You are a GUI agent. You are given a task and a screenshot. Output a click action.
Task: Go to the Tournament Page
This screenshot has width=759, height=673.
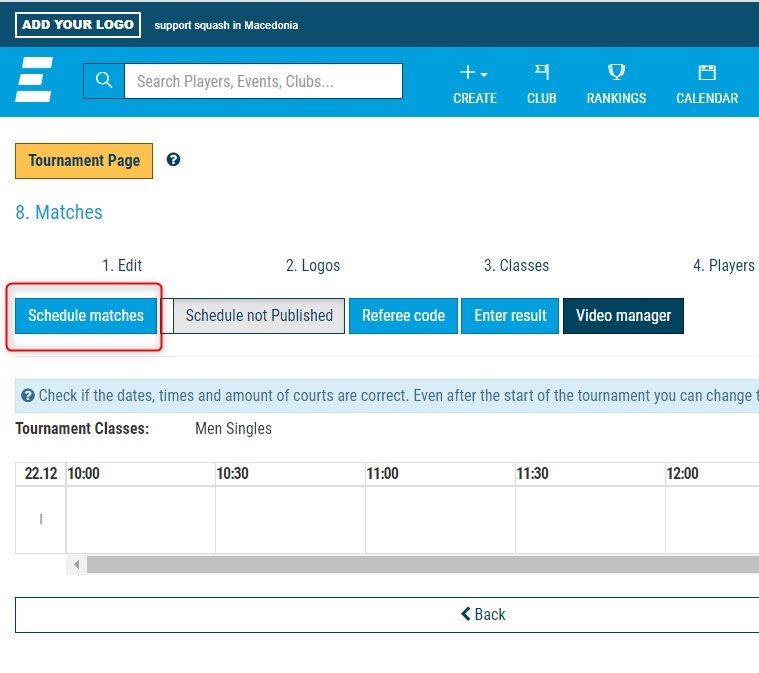tap(84, 161)
